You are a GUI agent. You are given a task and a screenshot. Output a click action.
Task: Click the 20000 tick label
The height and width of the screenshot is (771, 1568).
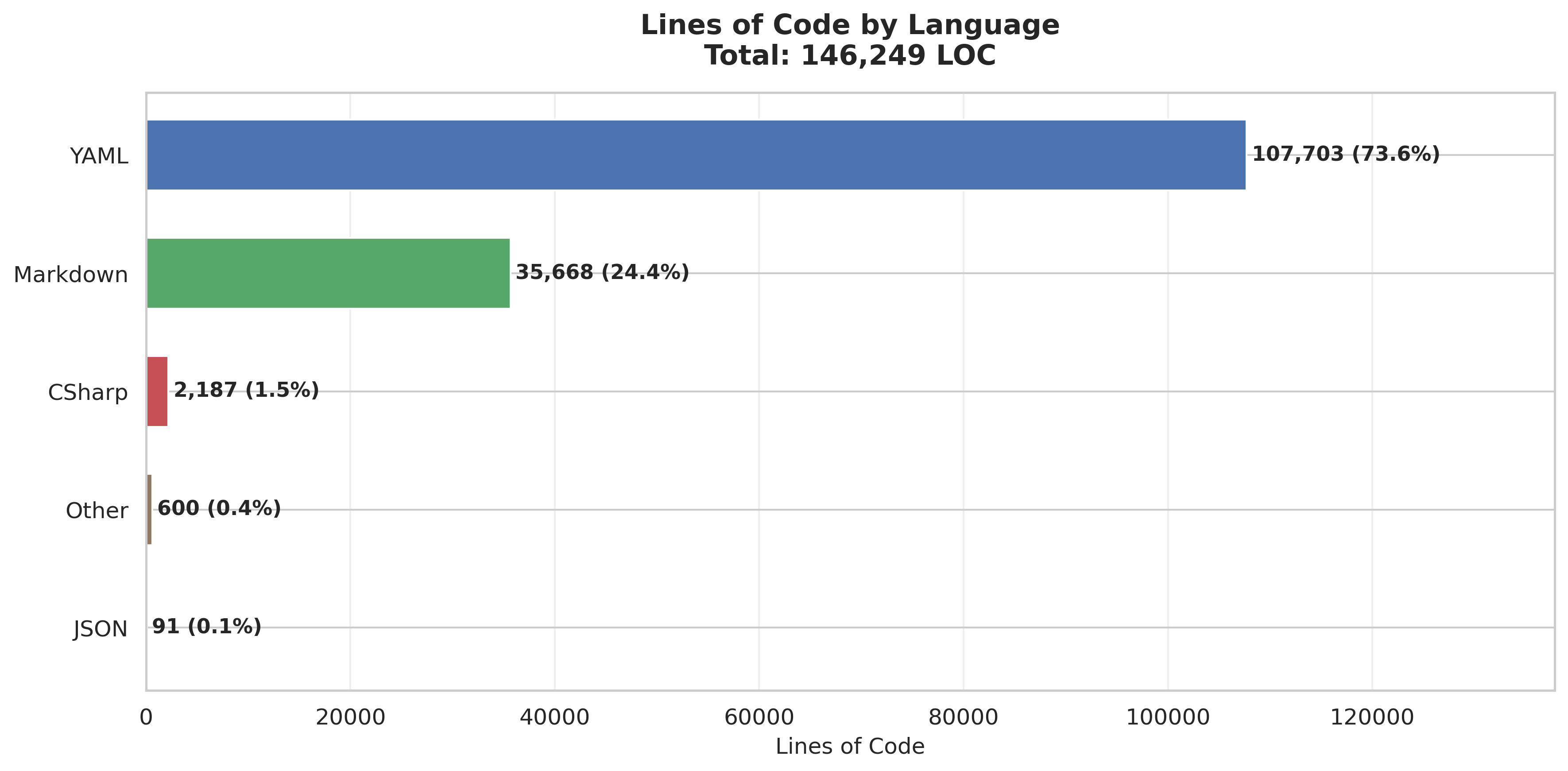pyautogui.click(x=350, y=717)
